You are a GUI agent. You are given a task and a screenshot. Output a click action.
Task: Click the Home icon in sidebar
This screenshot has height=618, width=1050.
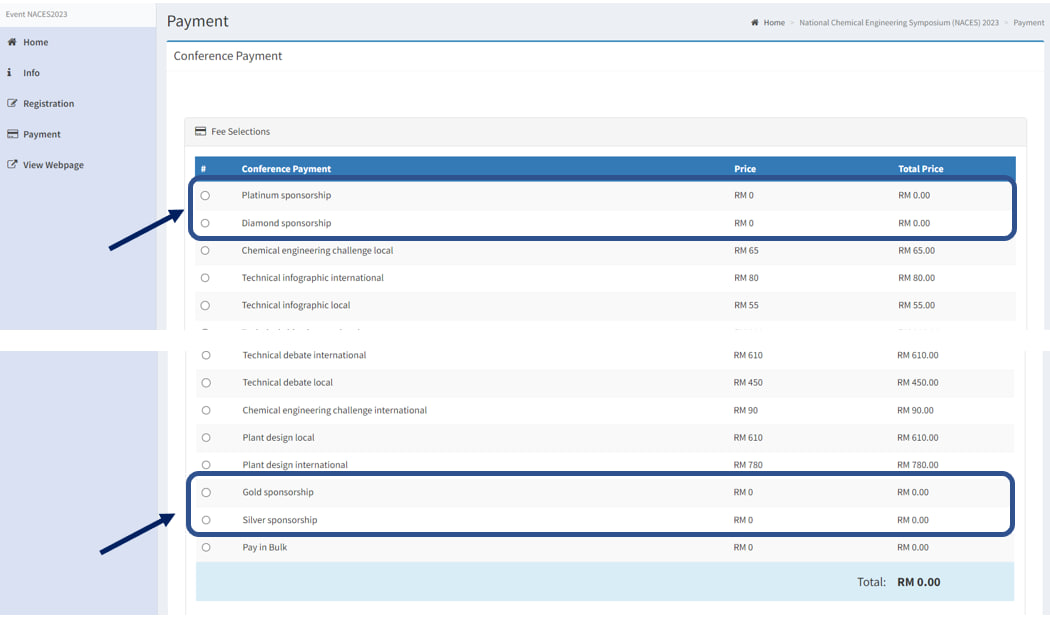12,42
